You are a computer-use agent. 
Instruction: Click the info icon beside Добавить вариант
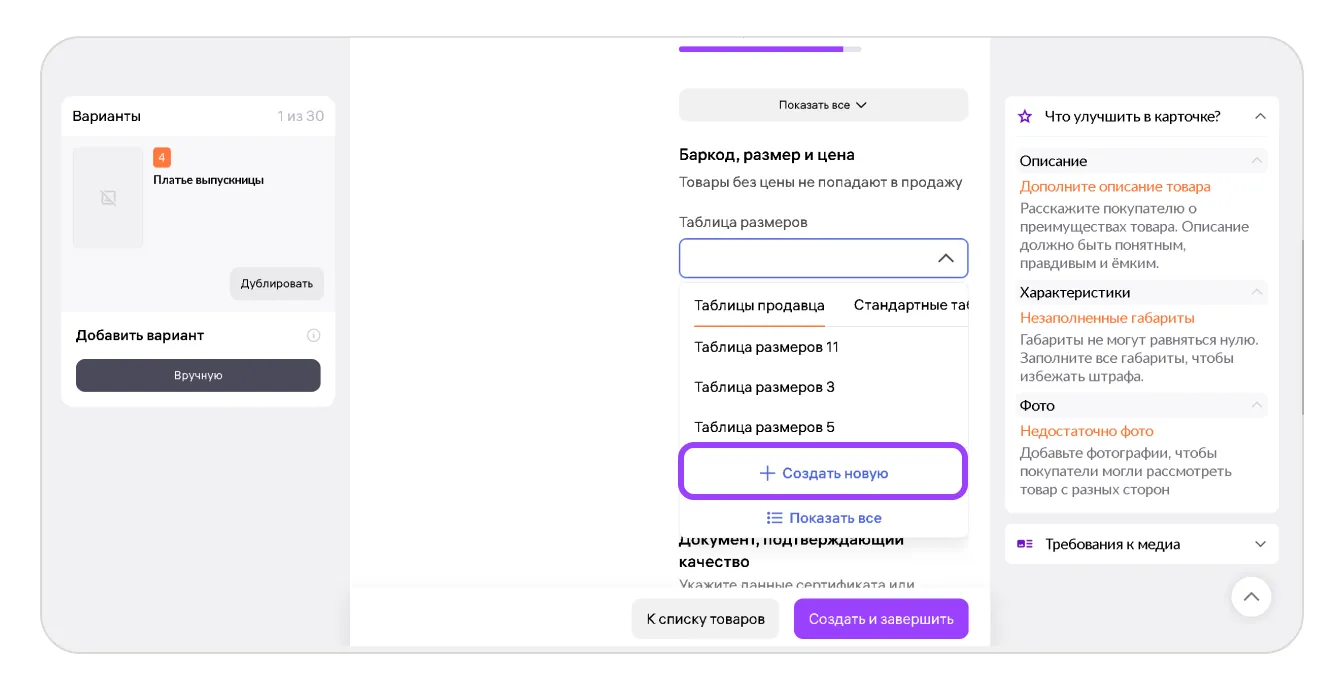pos(313,335)
